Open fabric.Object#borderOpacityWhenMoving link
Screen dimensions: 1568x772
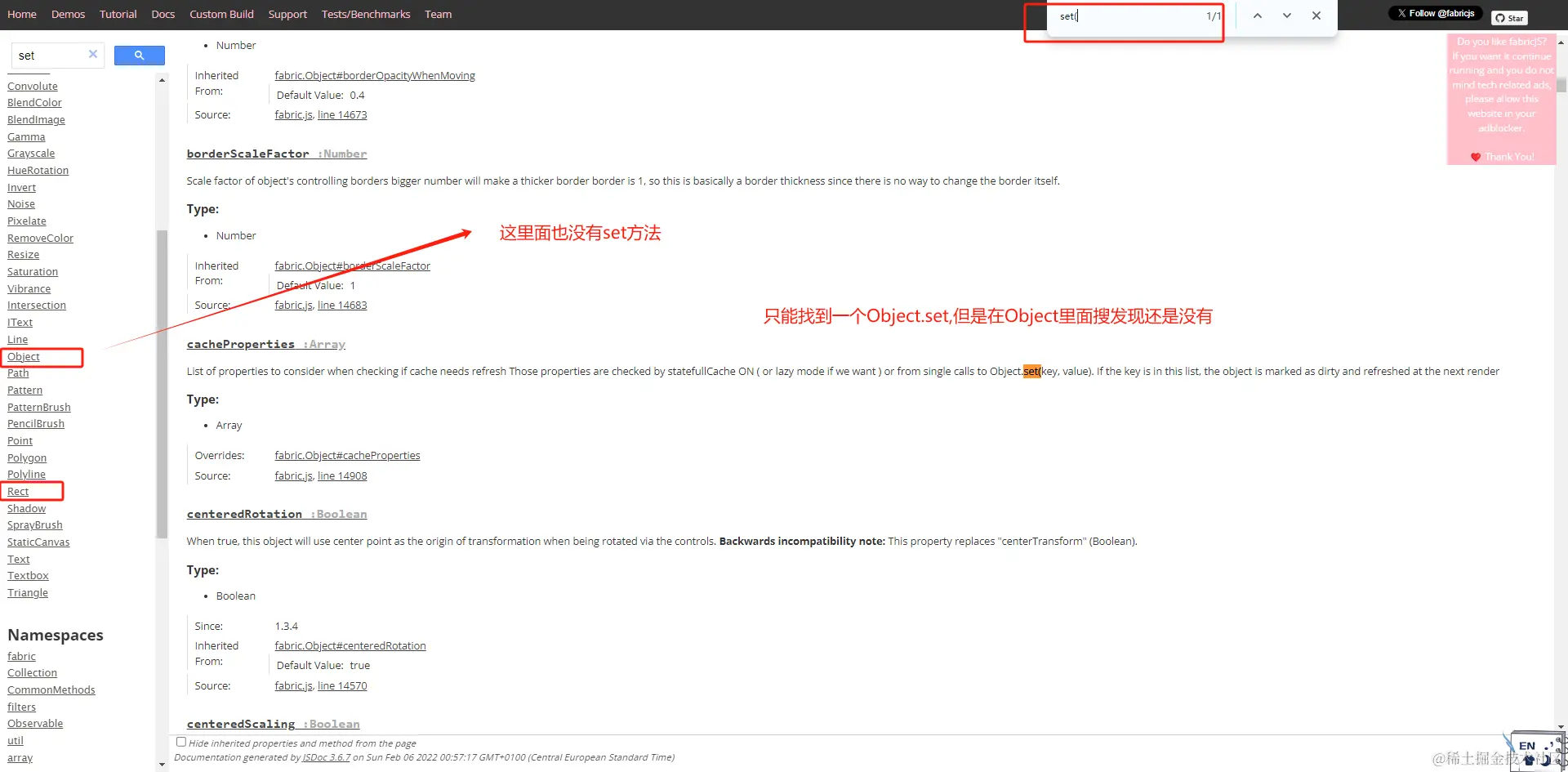coord(375,75)
